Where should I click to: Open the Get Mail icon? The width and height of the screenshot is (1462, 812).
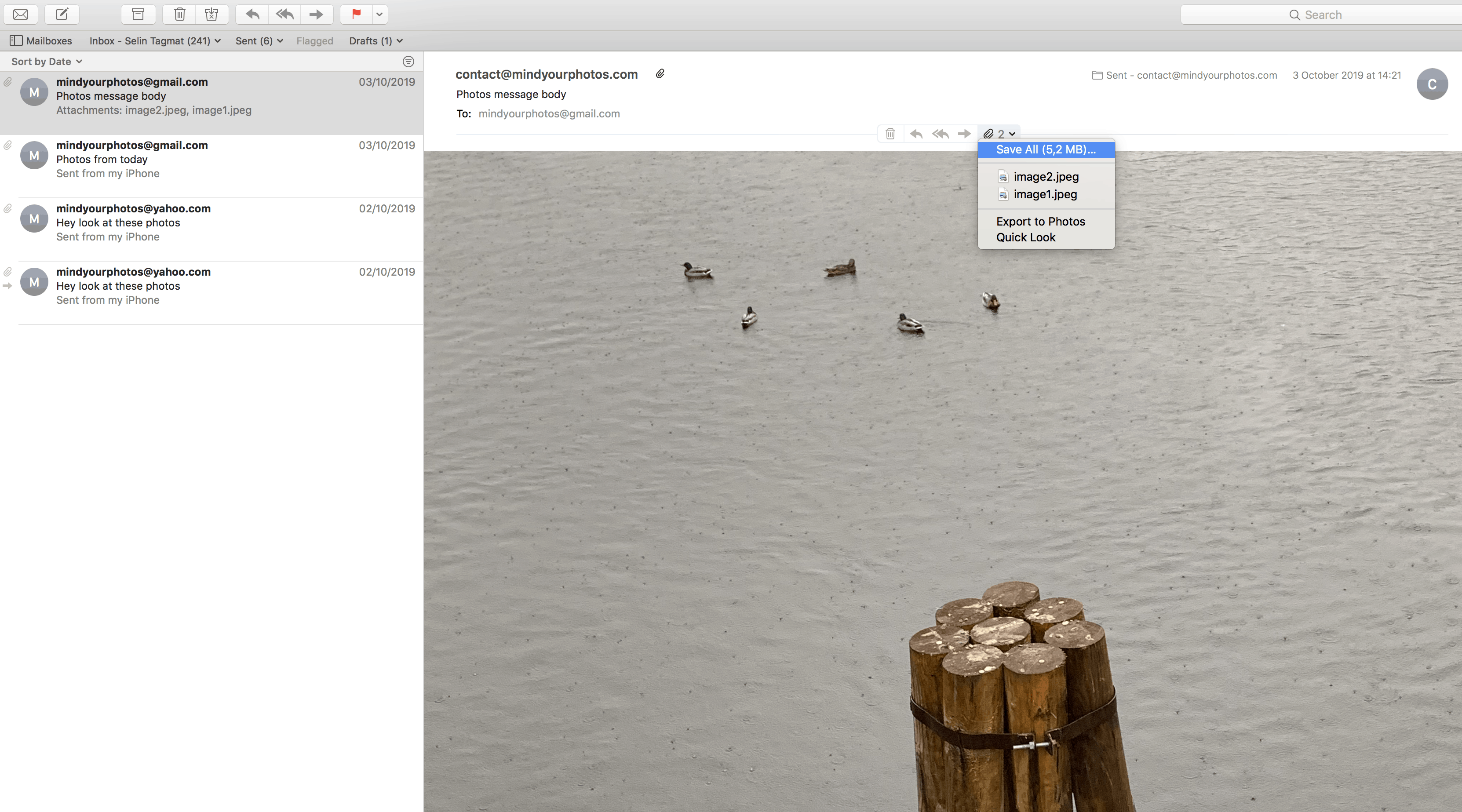click(20, 14)
